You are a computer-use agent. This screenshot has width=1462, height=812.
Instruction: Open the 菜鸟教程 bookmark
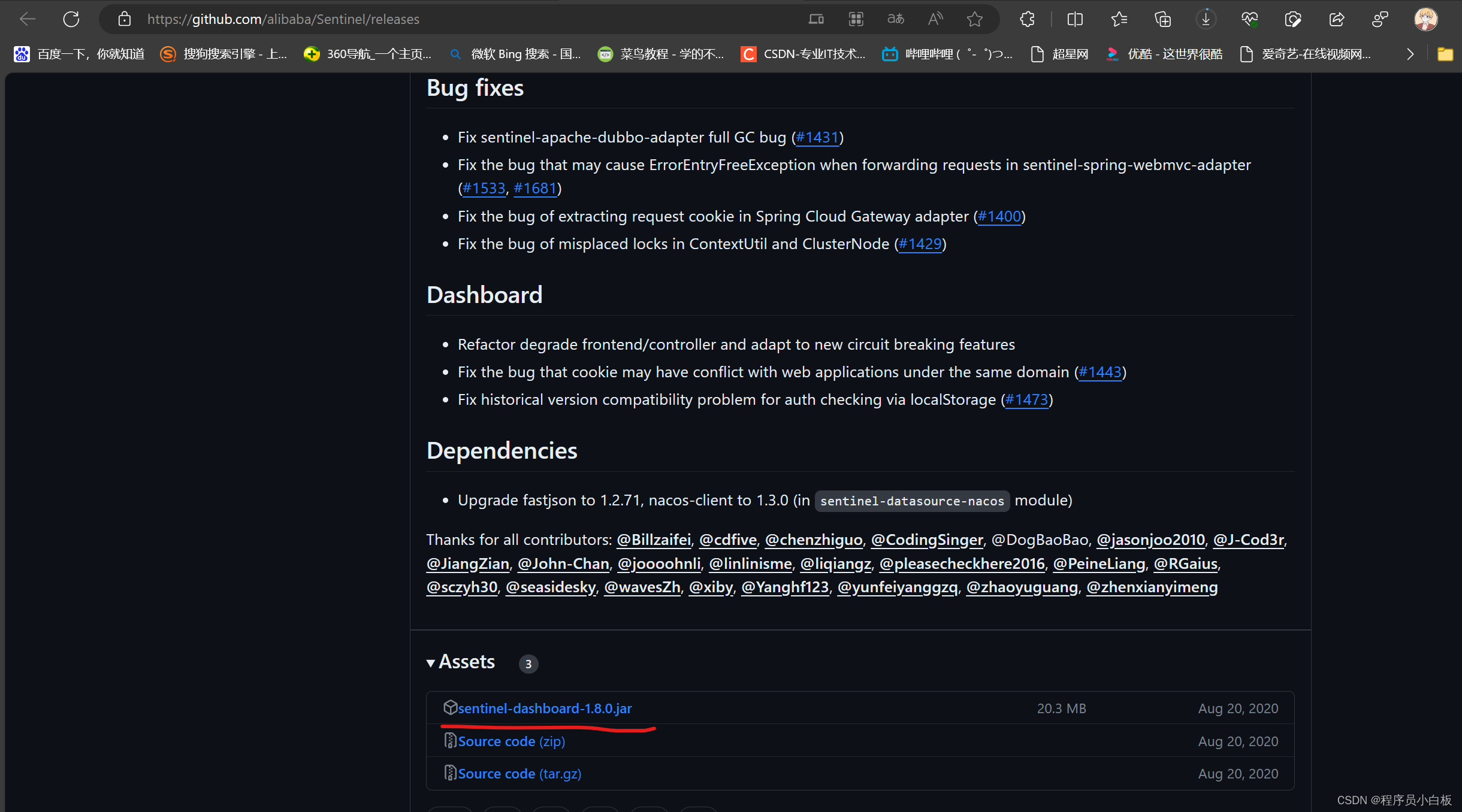click(x=661, y=54)
